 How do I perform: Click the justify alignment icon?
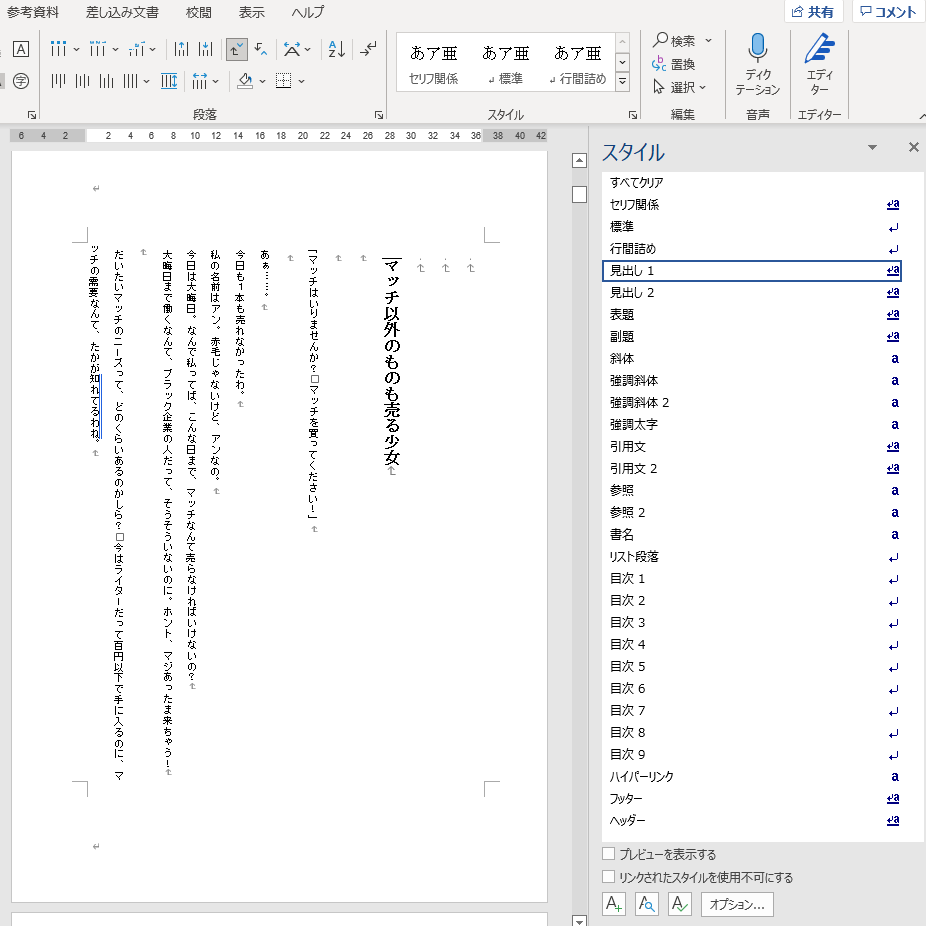pos(130,81)
